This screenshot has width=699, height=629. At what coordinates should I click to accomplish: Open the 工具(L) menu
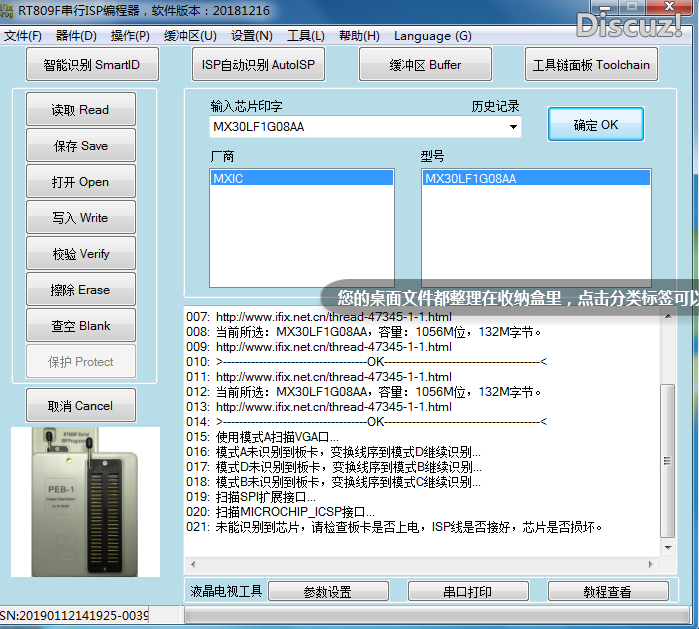click(x=306, y=36)
